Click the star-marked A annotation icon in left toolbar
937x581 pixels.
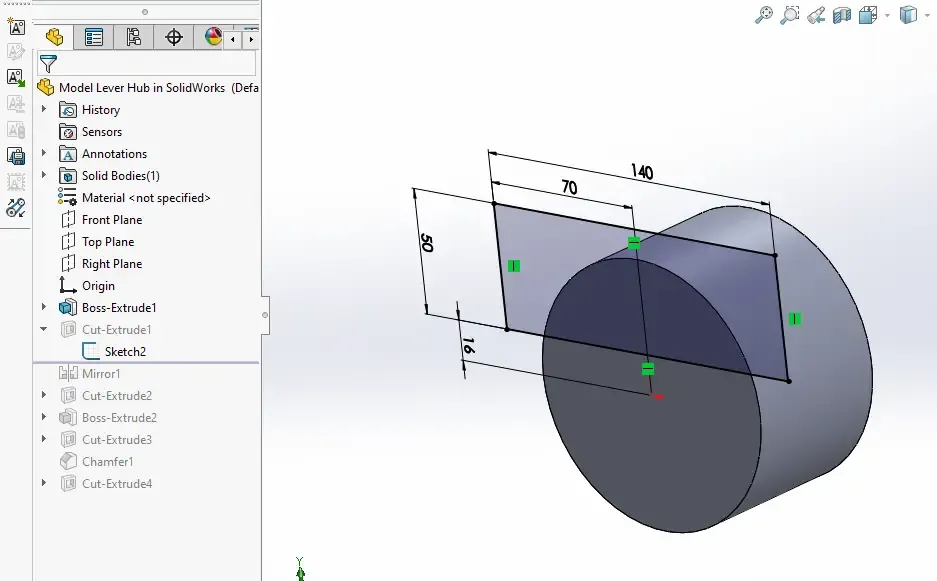pyautogui.click(x=16, y=26)
